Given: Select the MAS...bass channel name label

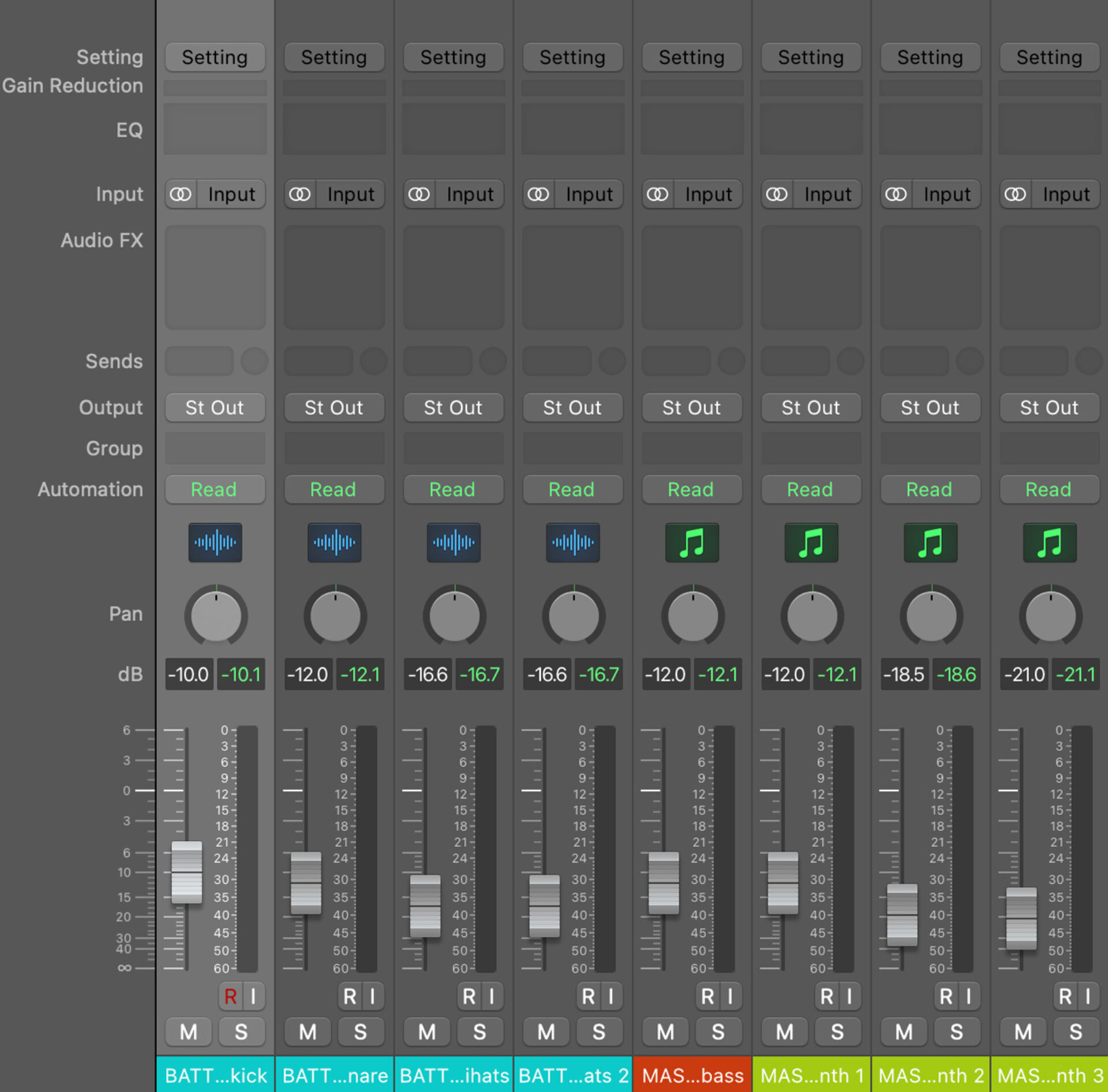Looking at the screenshot, I should pos(692,1074).
